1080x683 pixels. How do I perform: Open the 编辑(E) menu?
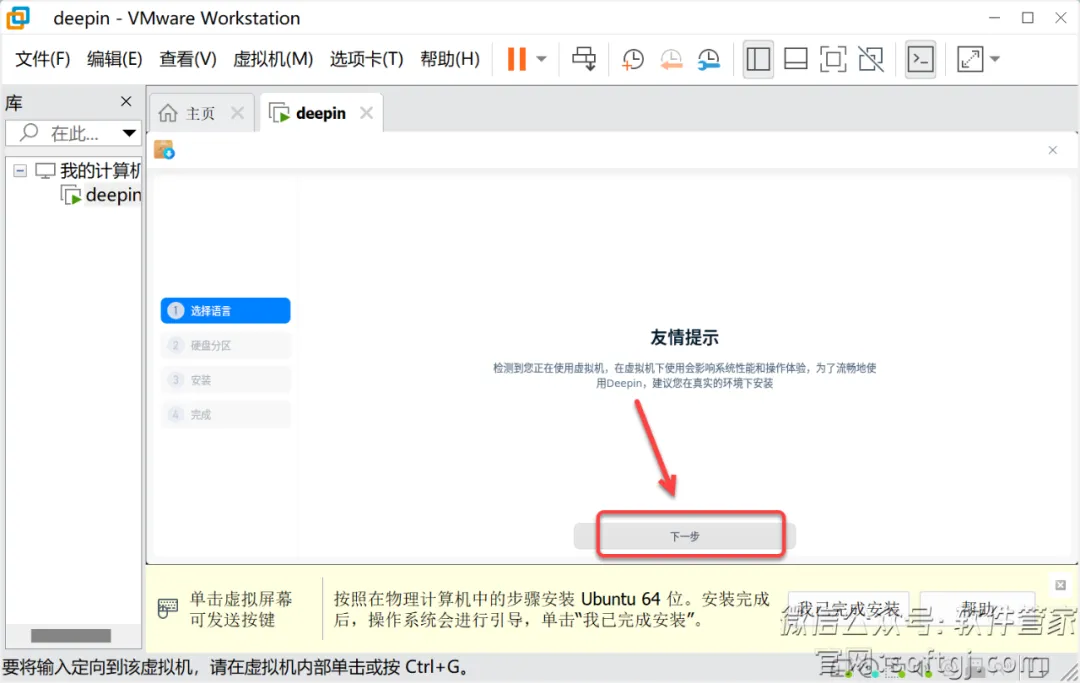coord(114,59)
